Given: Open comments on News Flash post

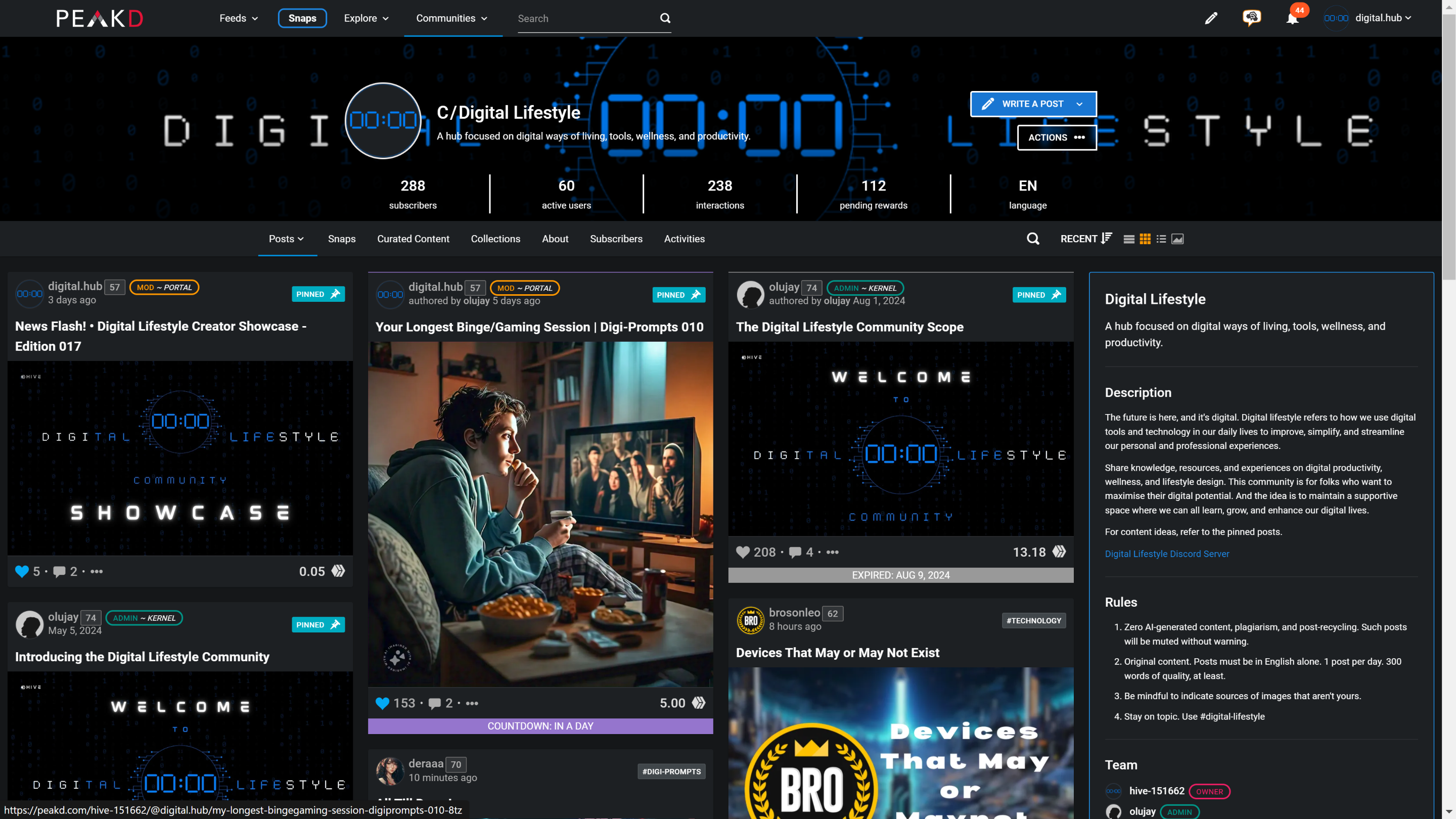Looking at the screenshot, I should (x=59, y=571).
